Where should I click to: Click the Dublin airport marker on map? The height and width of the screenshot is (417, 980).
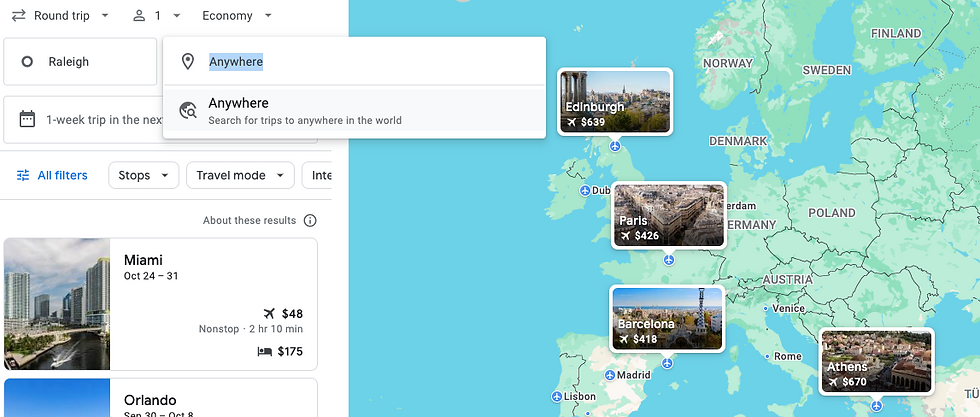tap(585, 191)
